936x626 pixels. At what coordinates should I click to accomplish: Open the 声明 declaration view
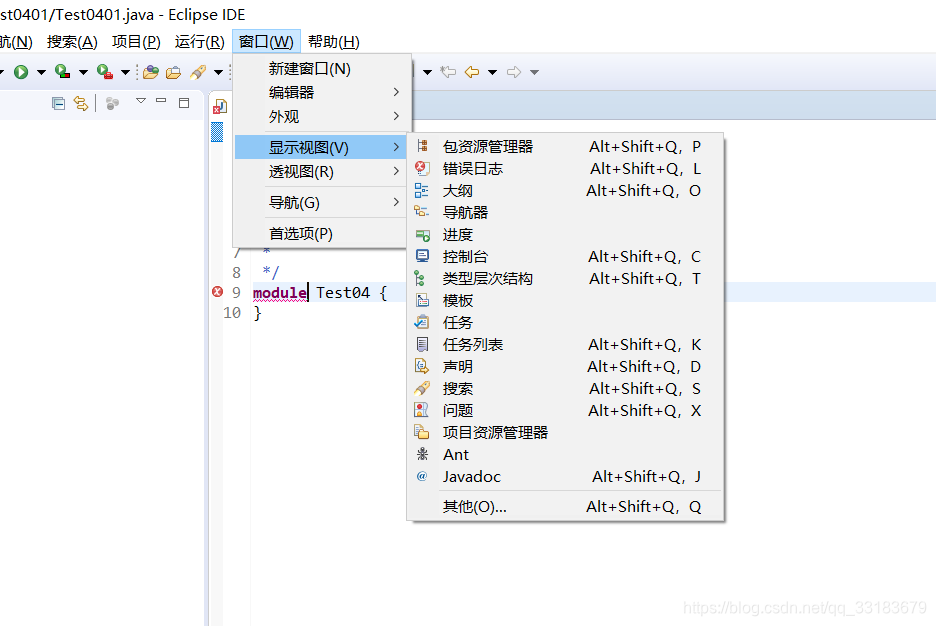click(x=565, y=366)
